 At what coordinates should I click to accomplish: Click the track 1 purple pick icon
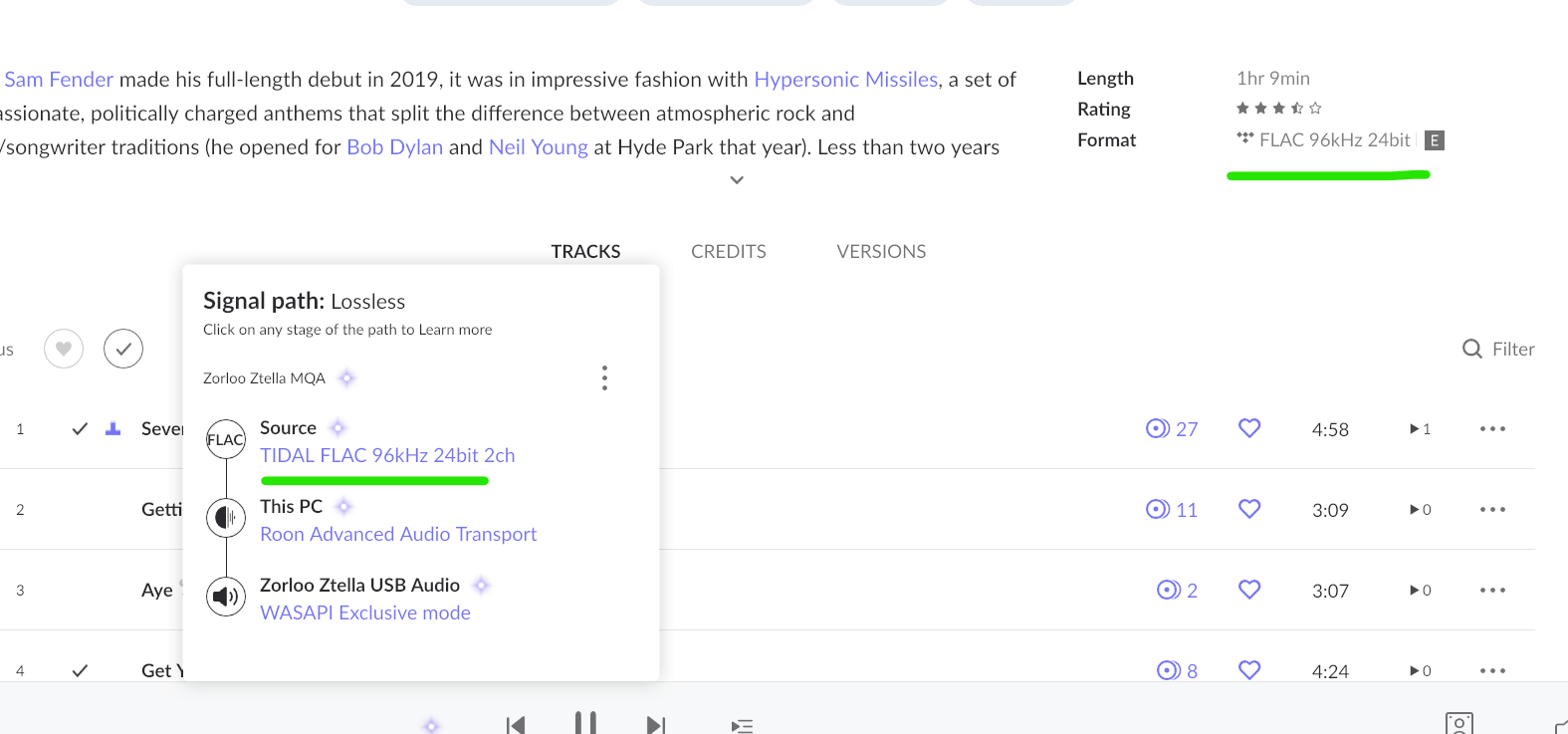113,428
